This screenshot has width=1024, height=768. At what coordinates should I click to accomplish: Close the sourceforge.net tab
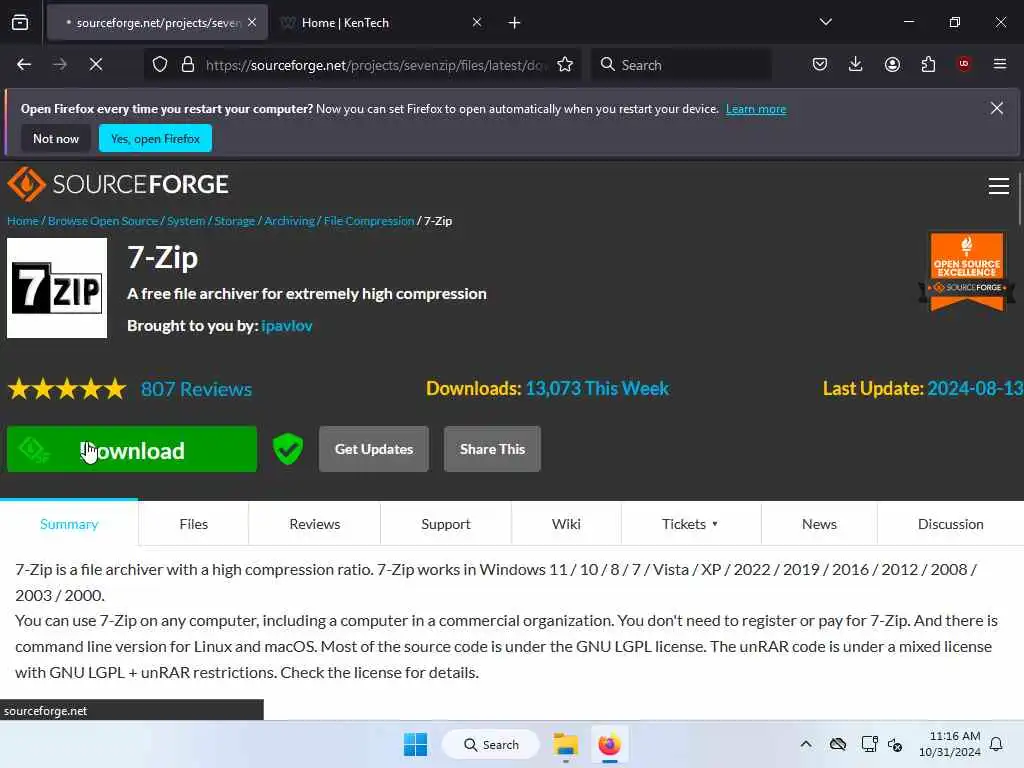click(x=252, y=22)
